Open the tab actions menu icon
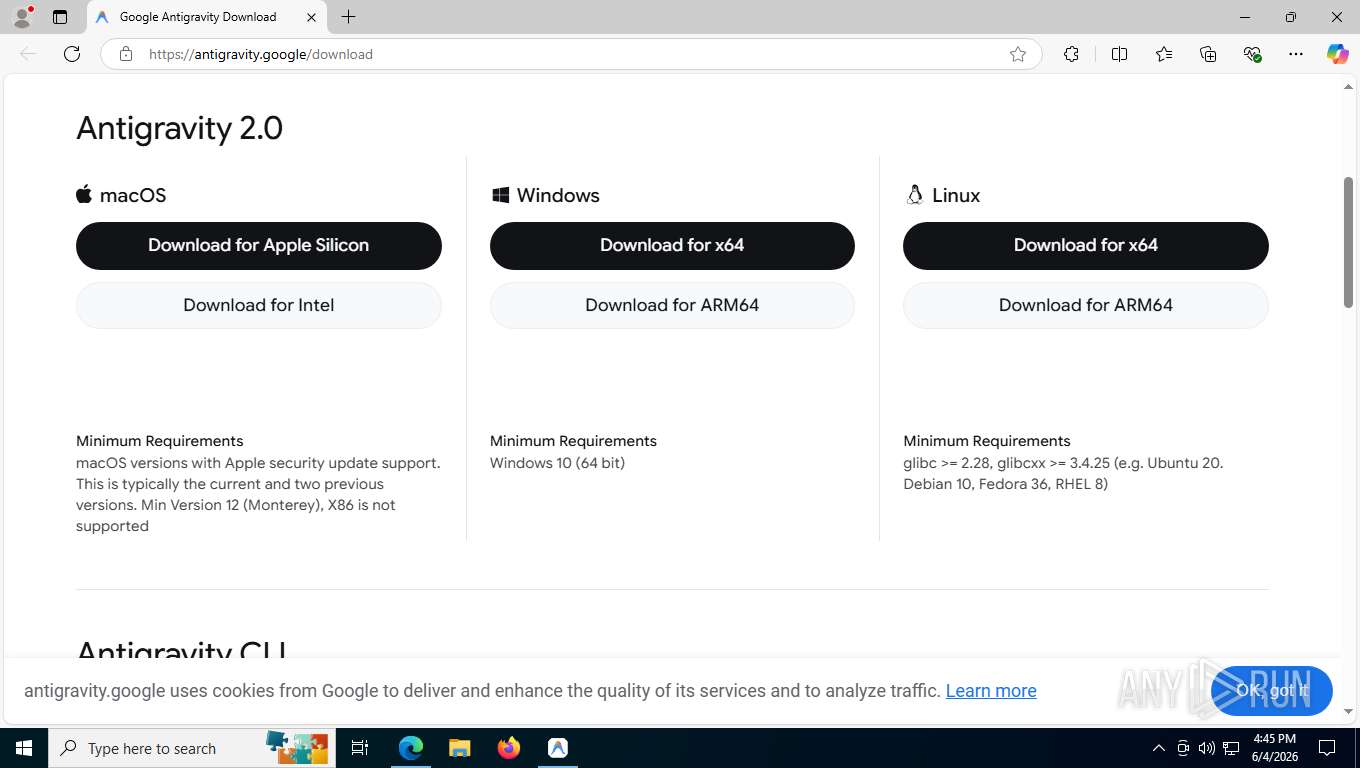The width and height of the screenshot is (1360, 768). click(x=60, y=17)
